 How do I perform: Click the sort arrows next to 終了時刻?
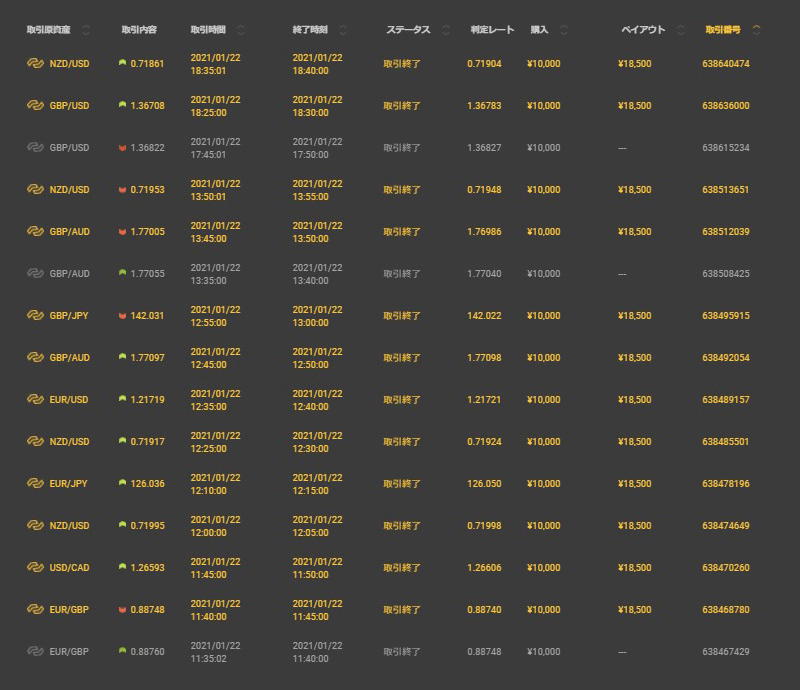343,30
